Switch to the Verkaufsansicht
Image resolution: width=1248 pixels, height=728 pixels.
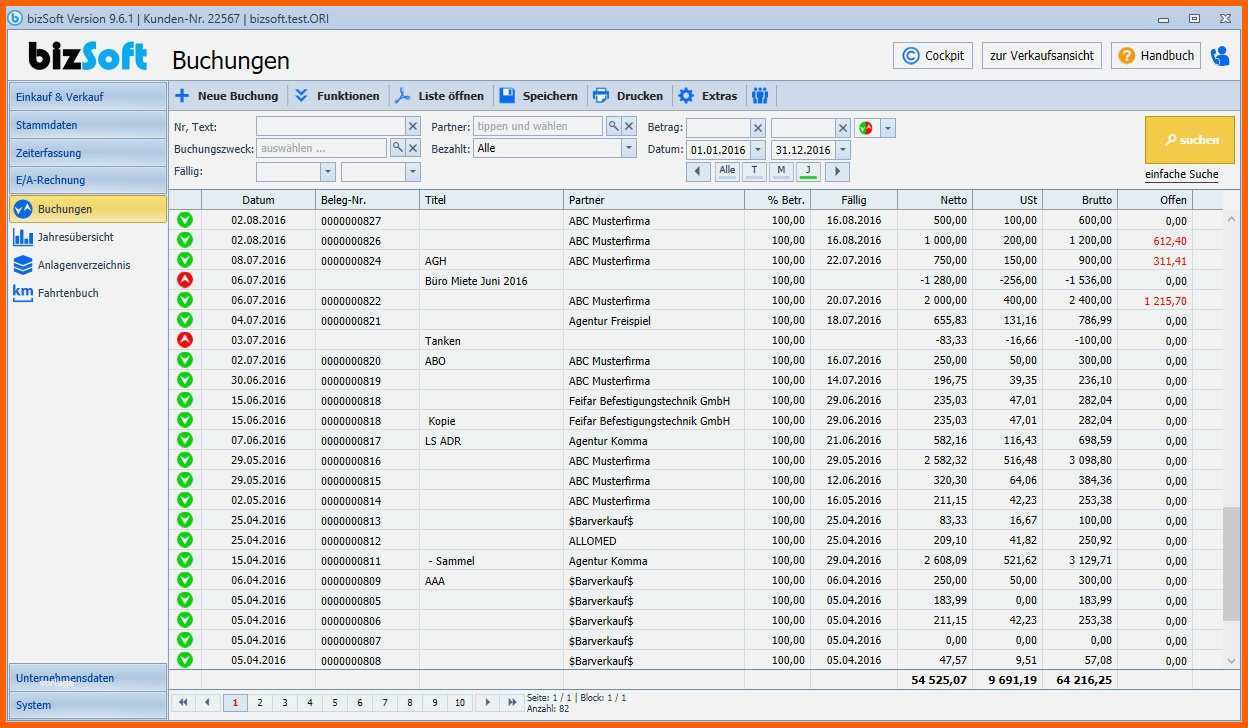pyautogui.click(x=1042, y=56)
